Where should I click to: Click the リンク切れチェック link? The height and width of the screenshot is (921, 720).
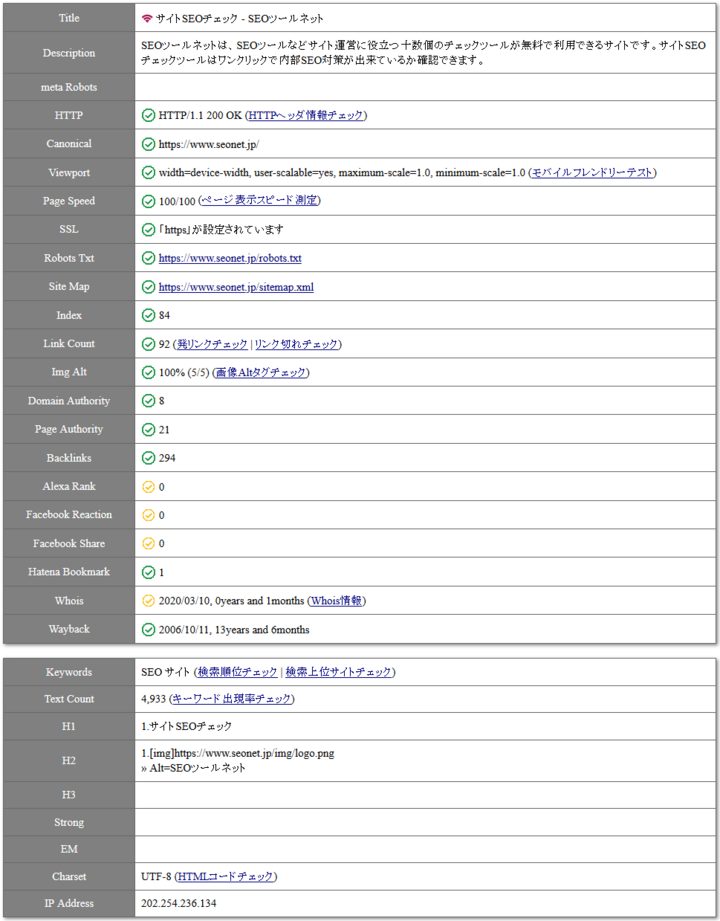coord(296,344)
